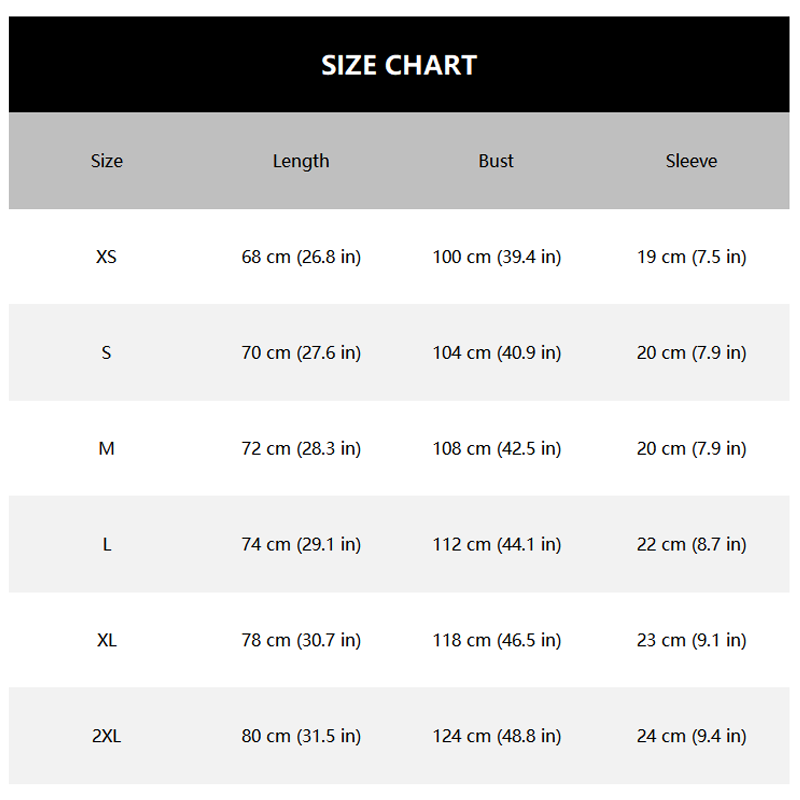Select the Size column header
The height and width of the screenshot is (800, 800).
click(x=107, y=161)
